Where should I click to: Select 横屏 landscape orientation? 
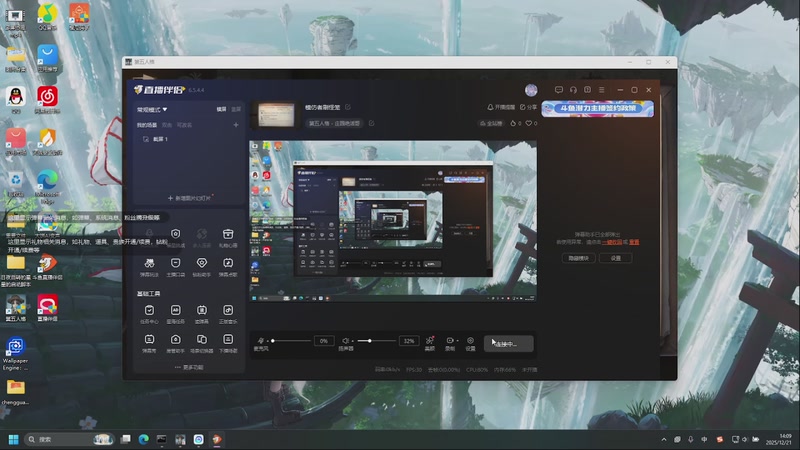click(x=221, y=109)
